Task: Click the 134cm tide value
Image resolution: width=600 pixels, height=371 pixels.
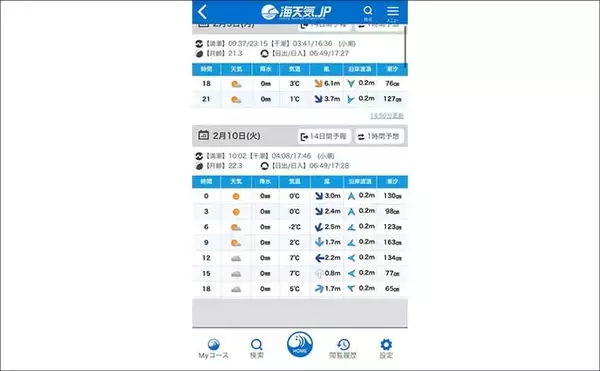Action: [392, 258]
